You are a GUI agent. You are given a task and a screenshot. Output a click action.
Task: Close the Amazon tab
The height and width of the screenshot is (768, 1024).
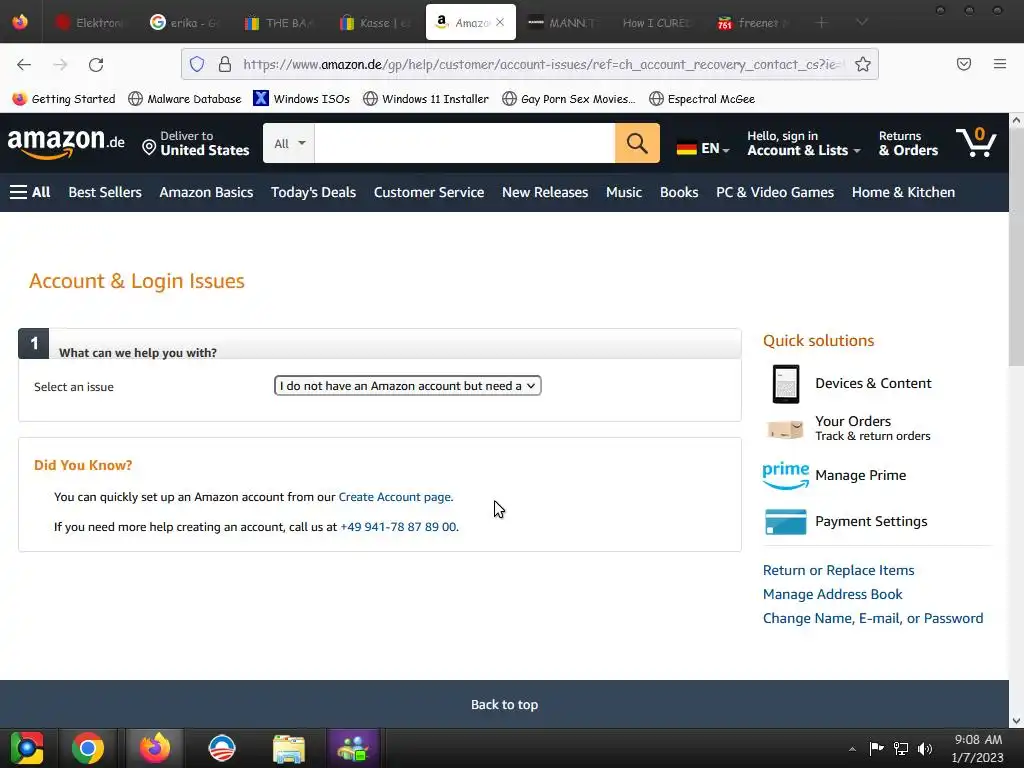pyautogui.click(x=500, y=22)
